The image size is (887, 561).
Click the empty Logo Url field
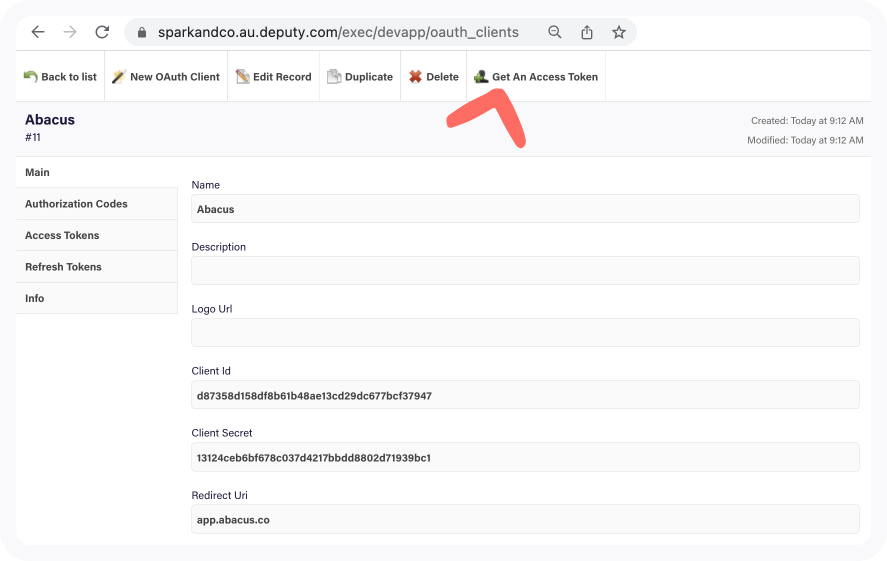(525, 333)
